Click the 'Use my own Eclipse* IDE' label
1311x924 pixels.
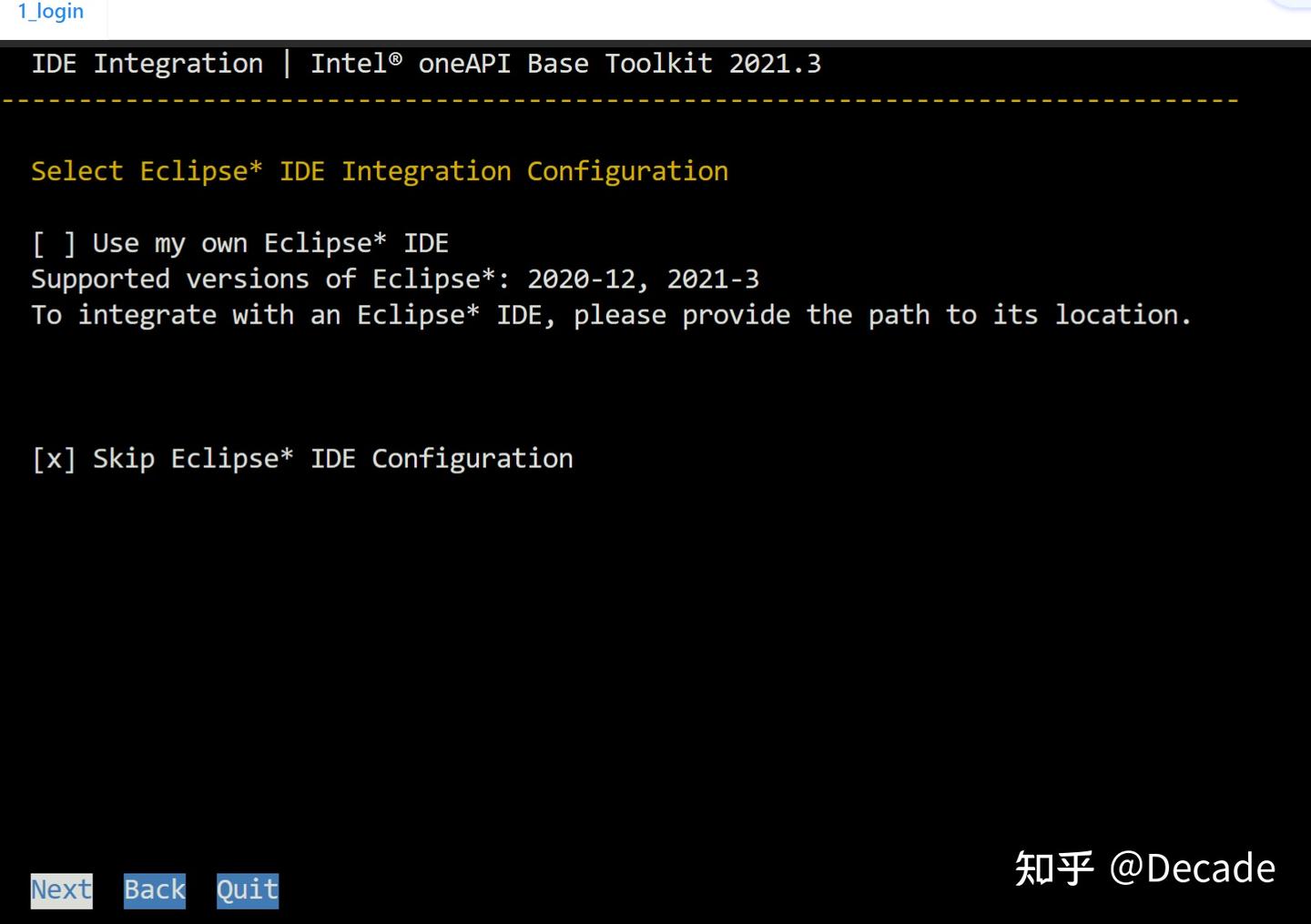270,244
